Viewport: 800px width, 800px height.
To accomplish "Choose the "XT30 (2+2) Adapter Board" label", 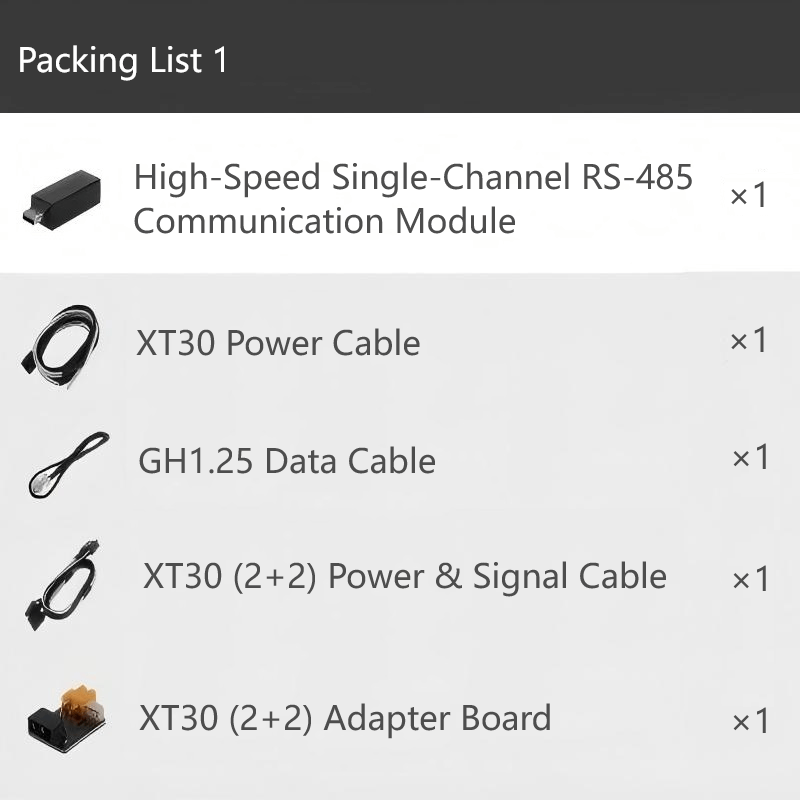I will [x=345, y=718].
